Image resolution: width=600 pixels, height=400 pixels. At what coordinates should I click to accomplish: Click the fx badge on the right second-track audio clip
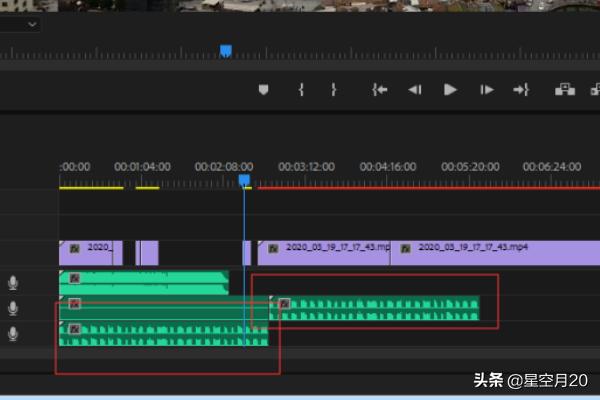284,304
